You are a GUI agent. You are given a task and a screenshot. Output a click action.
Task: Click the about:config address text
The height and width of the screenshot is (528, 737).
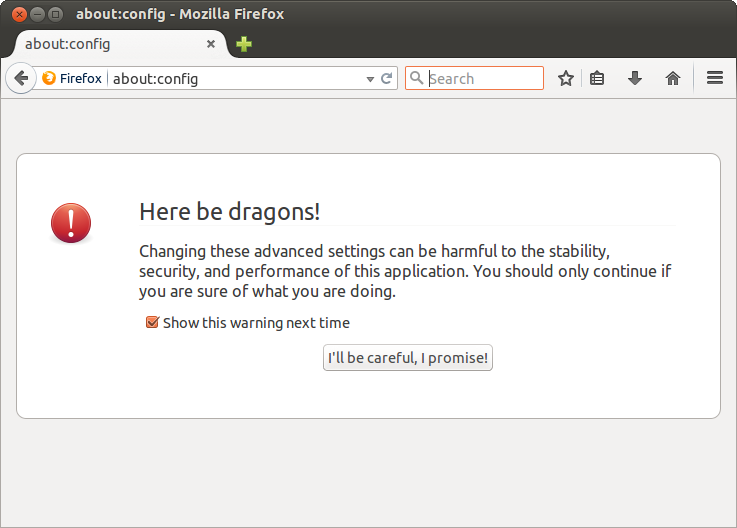point(156,79)
